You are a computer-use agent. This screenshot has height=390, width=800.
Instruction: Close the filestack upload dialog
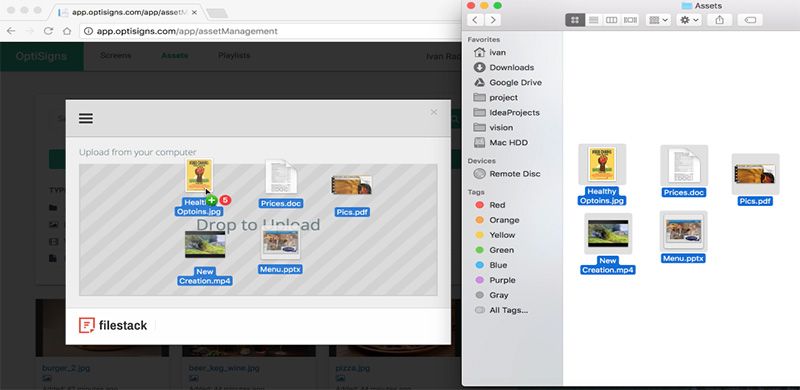[x=434, y=112]
